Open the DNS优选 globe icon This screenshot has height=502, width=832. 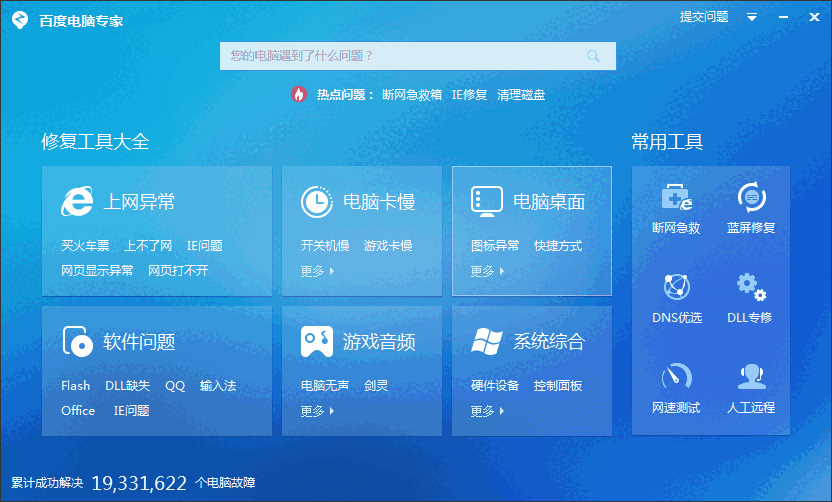pos(677,287)
